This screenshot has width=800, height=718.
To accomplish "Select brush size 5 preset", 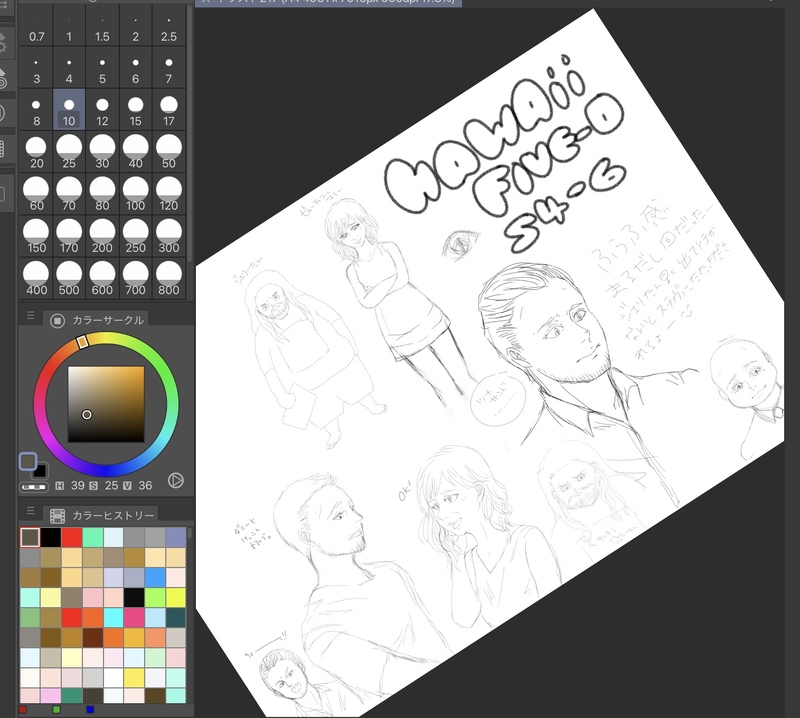I will pos(102,68).
